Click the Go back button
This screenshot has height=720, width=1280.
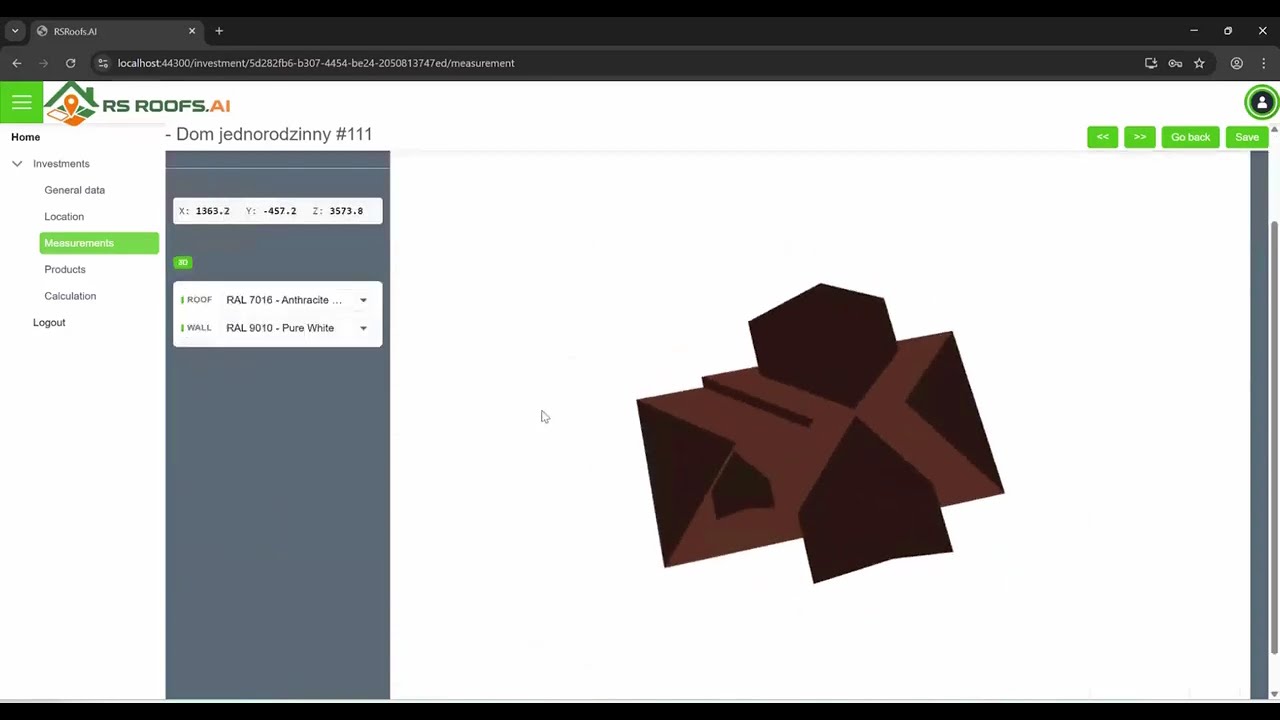(x=1190, y=137)
